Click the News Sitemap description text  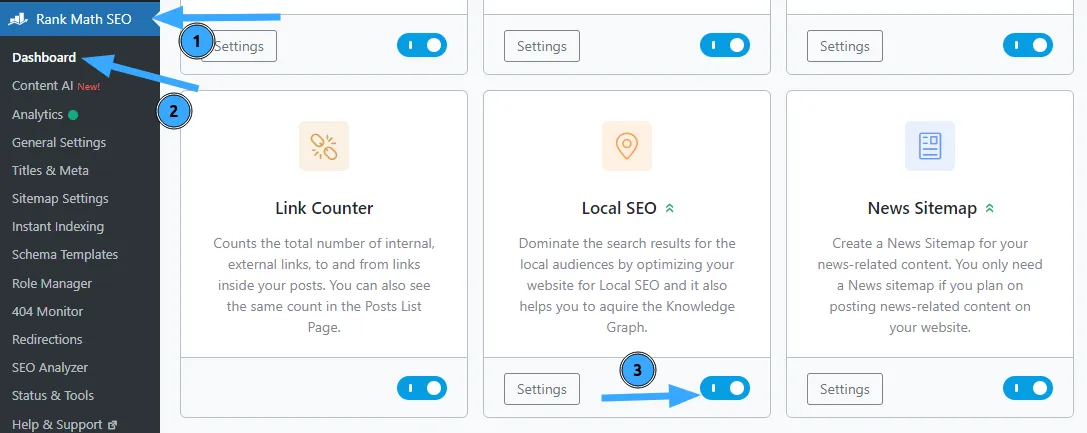pyautogui.click(x=930, y=285)
